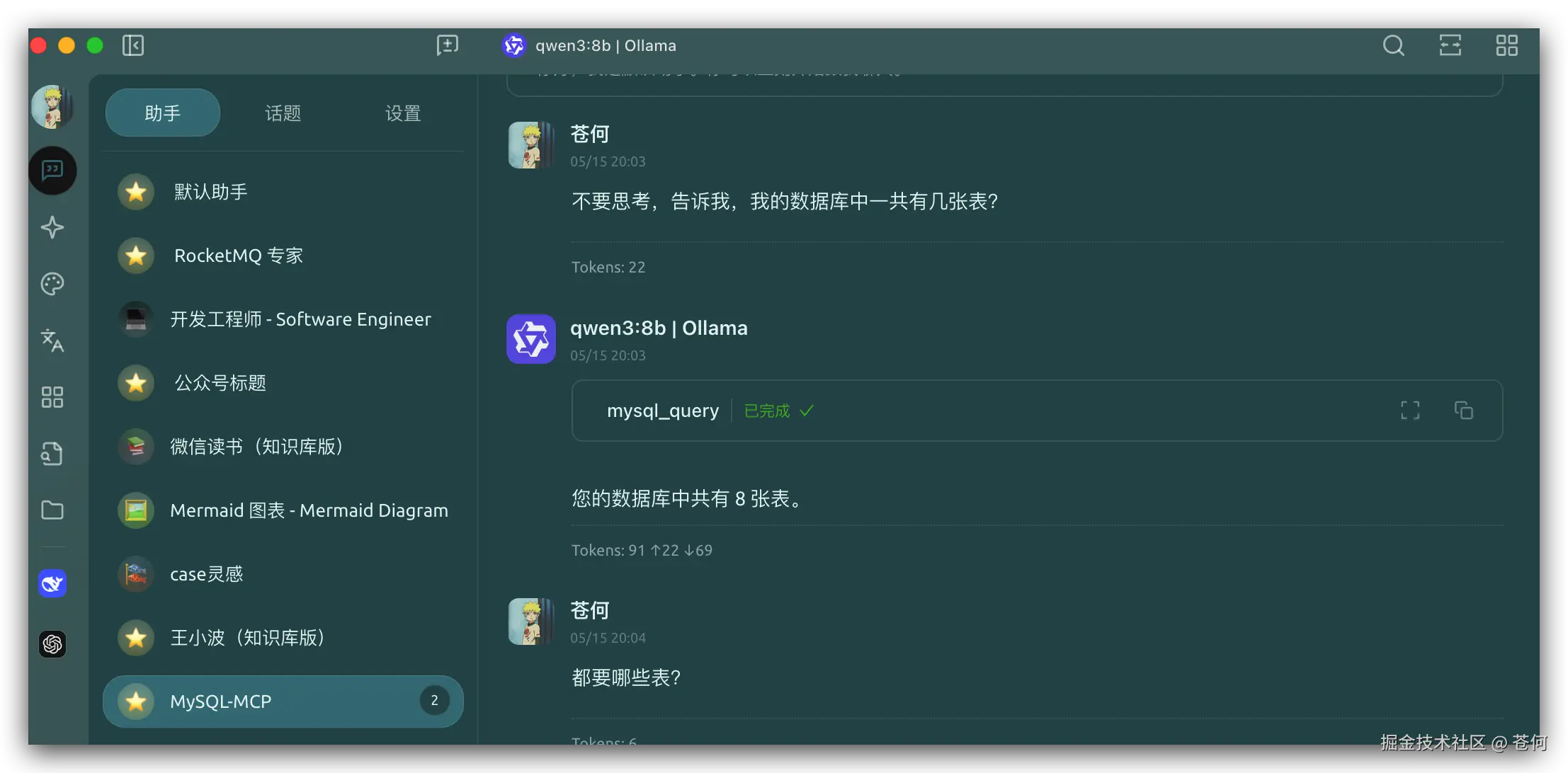This screenshot has height=773, width=1568.
Task: Toggle the topic layout icon in title bar
Action: pos(1450,46)
